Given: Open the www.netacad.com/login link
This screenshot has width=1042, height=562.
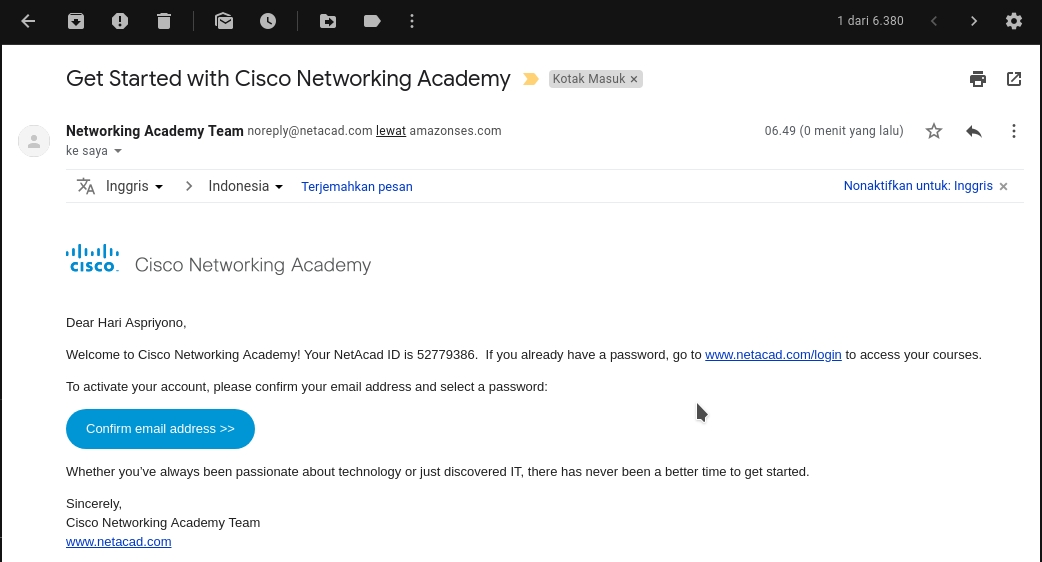Looking at the screenshot, I should click(x=773, y=355).
